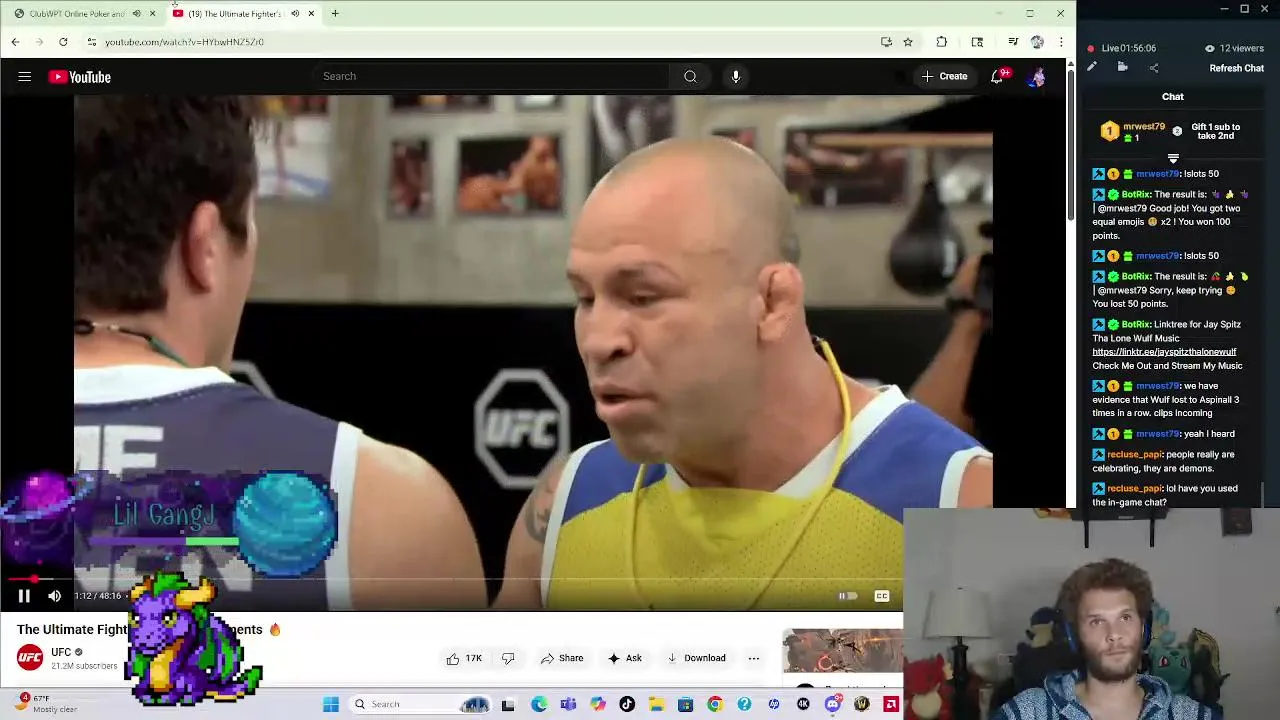Go to YouTube home via logo
Image resolution: width=1280 pixels, height=720 pixels.
80,77
